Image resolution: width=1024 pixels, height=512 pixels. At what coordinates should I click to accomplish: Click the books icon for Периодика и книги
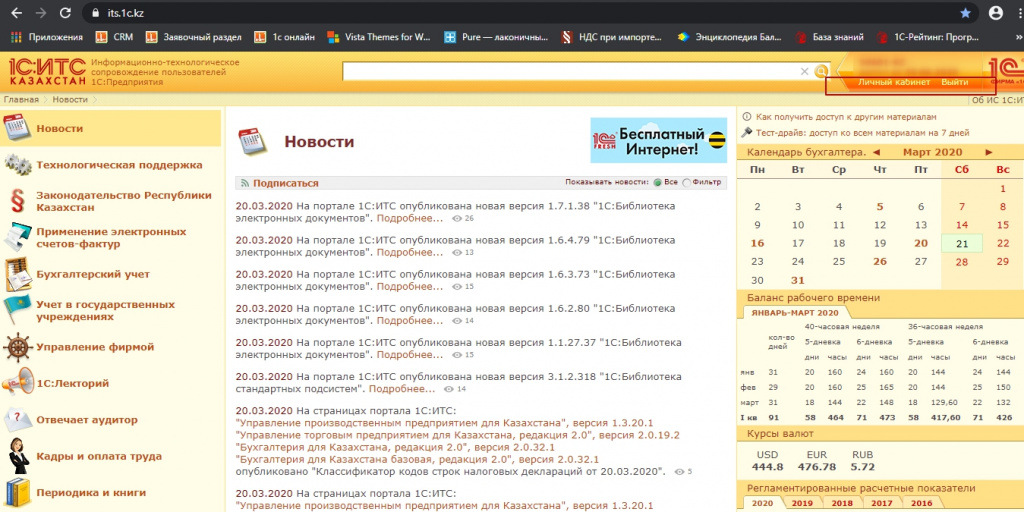coord(17,492)
